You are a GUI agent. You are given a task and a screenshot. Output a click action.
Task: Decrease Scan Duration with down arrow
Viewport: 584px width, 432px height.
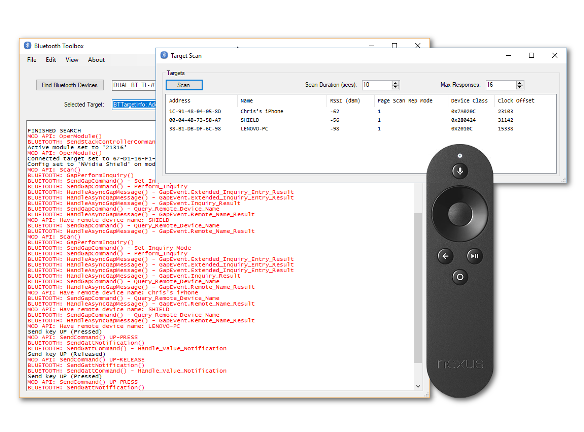coord(396,87)
